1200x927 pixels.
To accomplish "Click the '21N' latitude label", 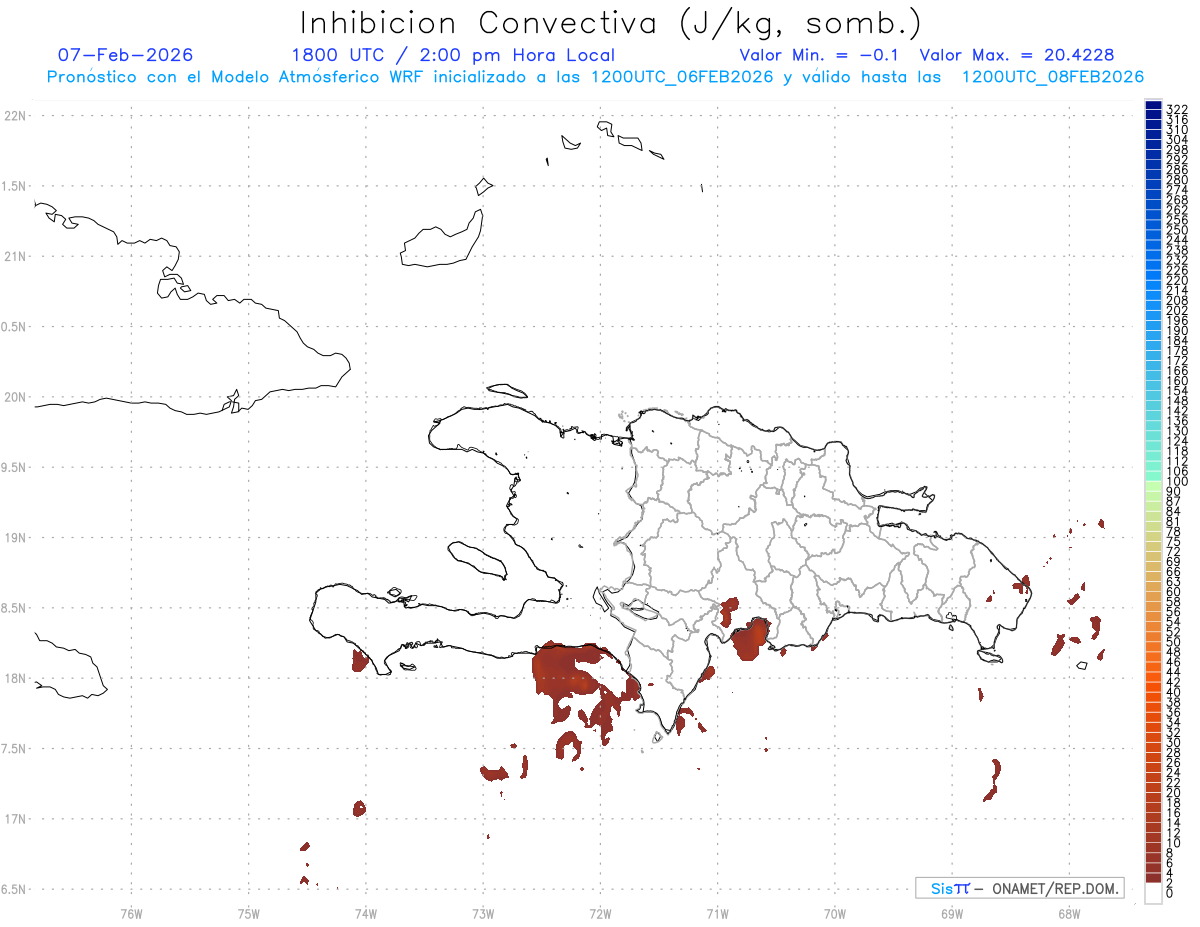I will click(x=14, y=256).
